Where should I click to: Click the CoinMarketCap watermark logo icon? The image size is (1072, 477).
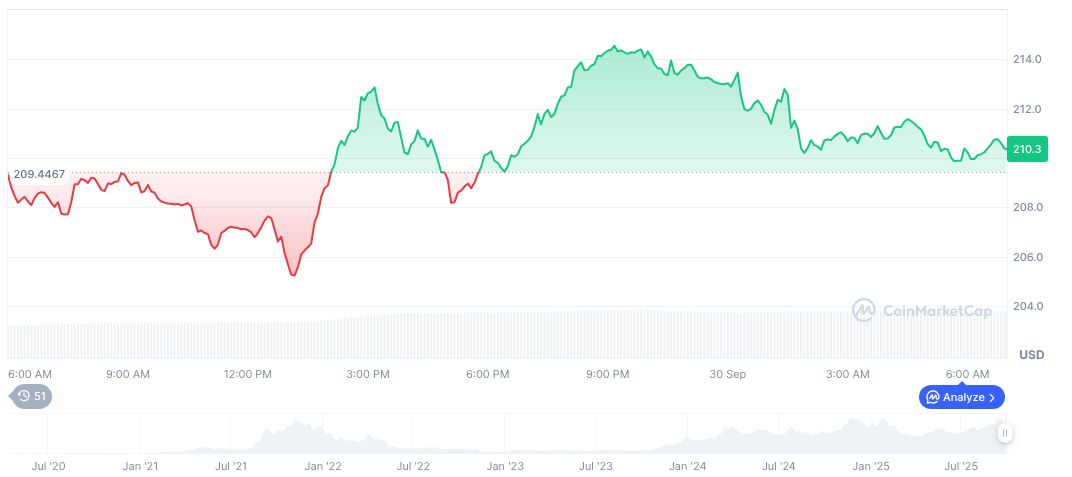point(863,310)
